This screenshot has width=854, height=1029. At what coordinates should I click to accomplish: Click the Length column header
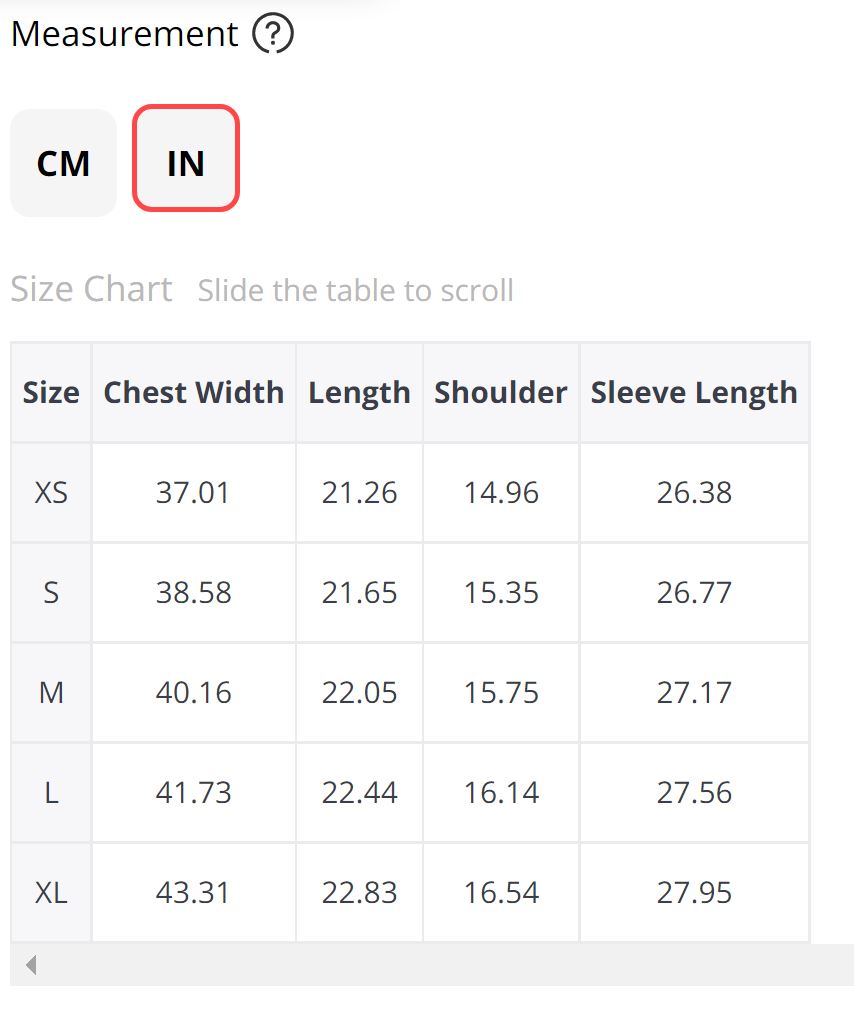point(359,392)
